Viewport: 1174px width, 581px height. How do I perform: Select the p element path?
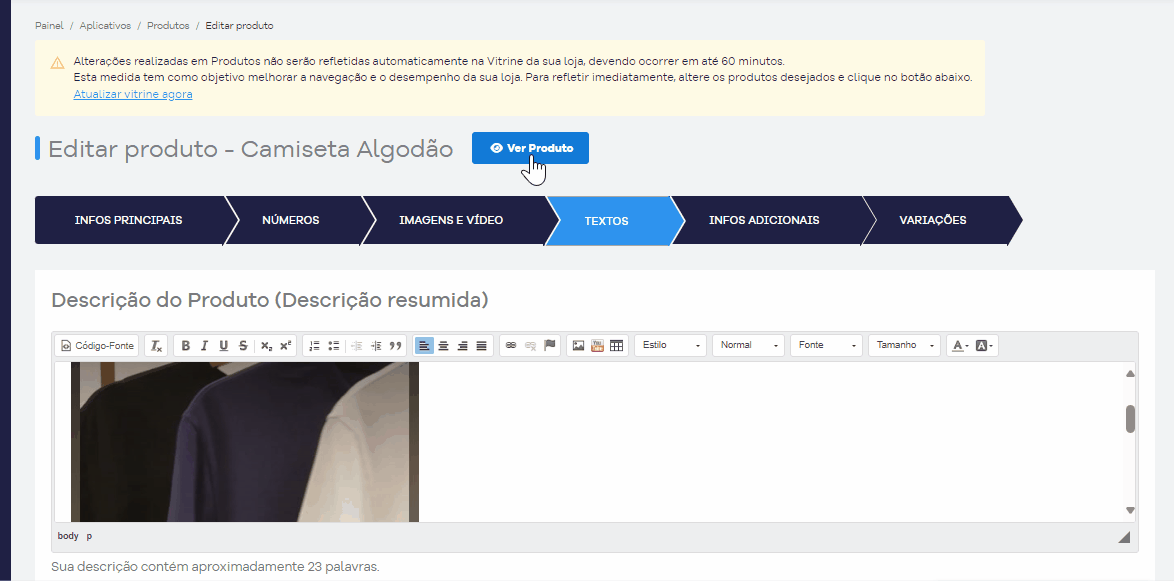[x=89, y=536]
